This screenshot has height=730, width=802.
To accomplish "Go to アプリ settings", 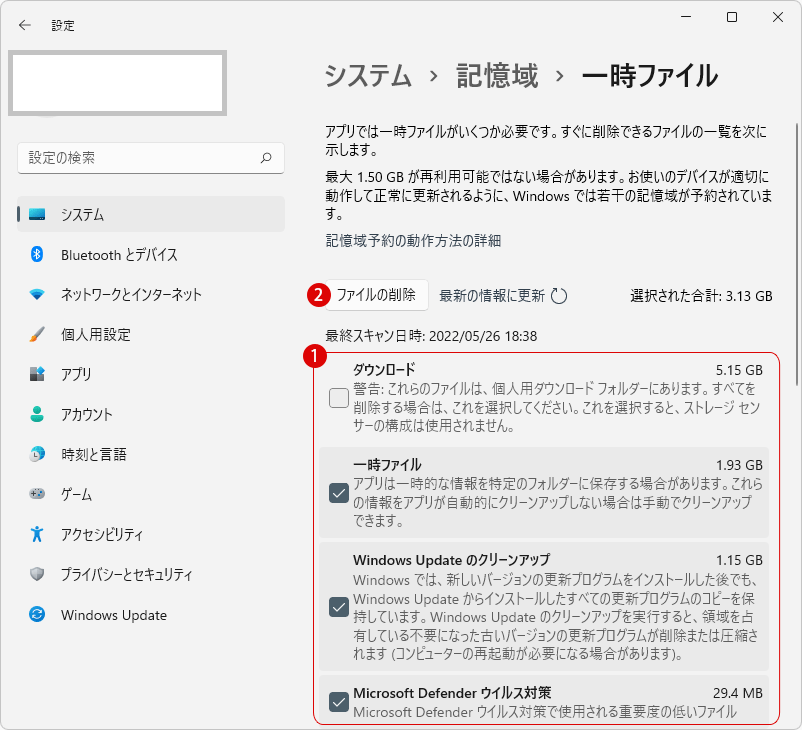I will point(151,374).
